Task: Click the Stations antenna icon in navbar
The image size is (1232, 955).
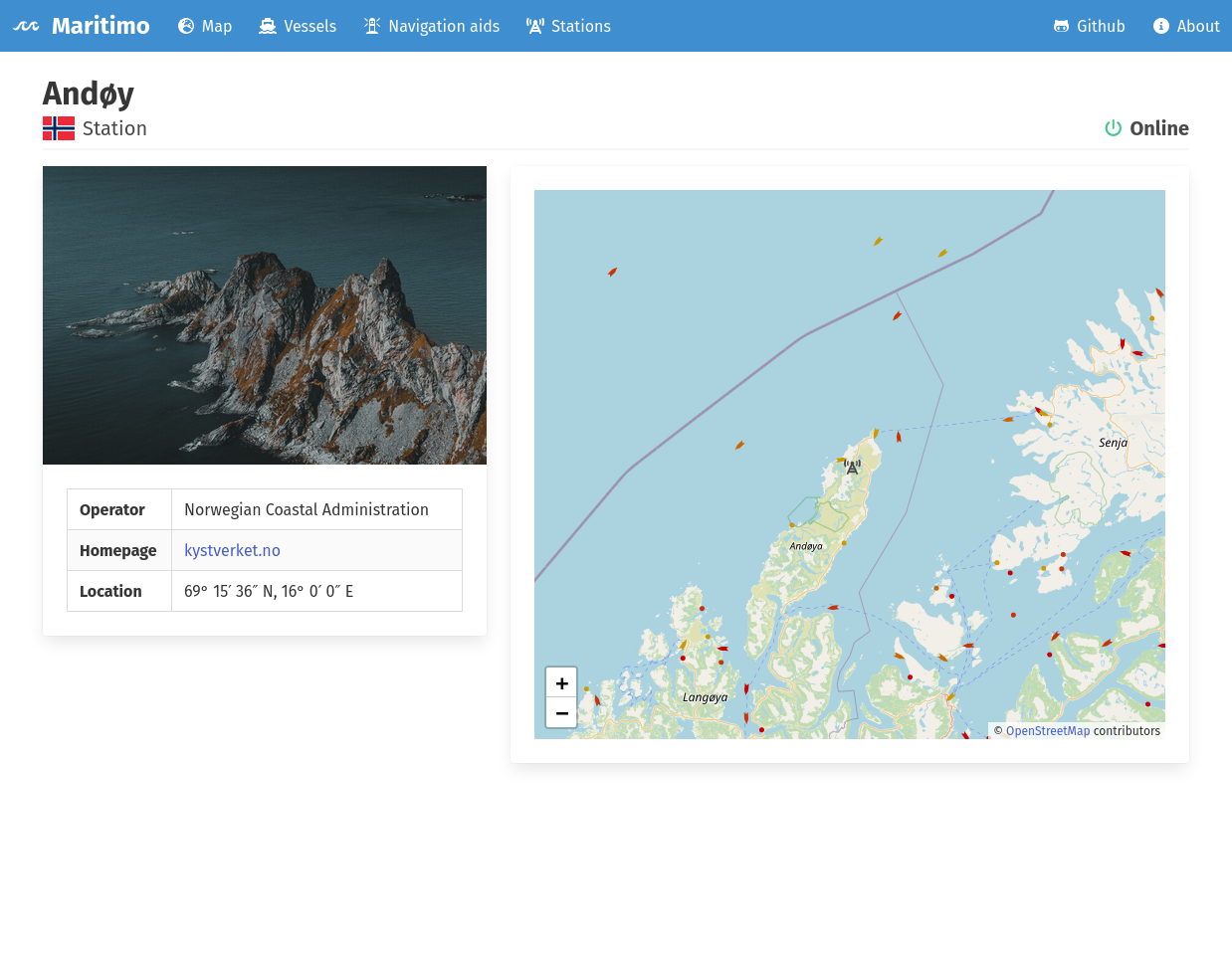Action: tap(536, 26)
